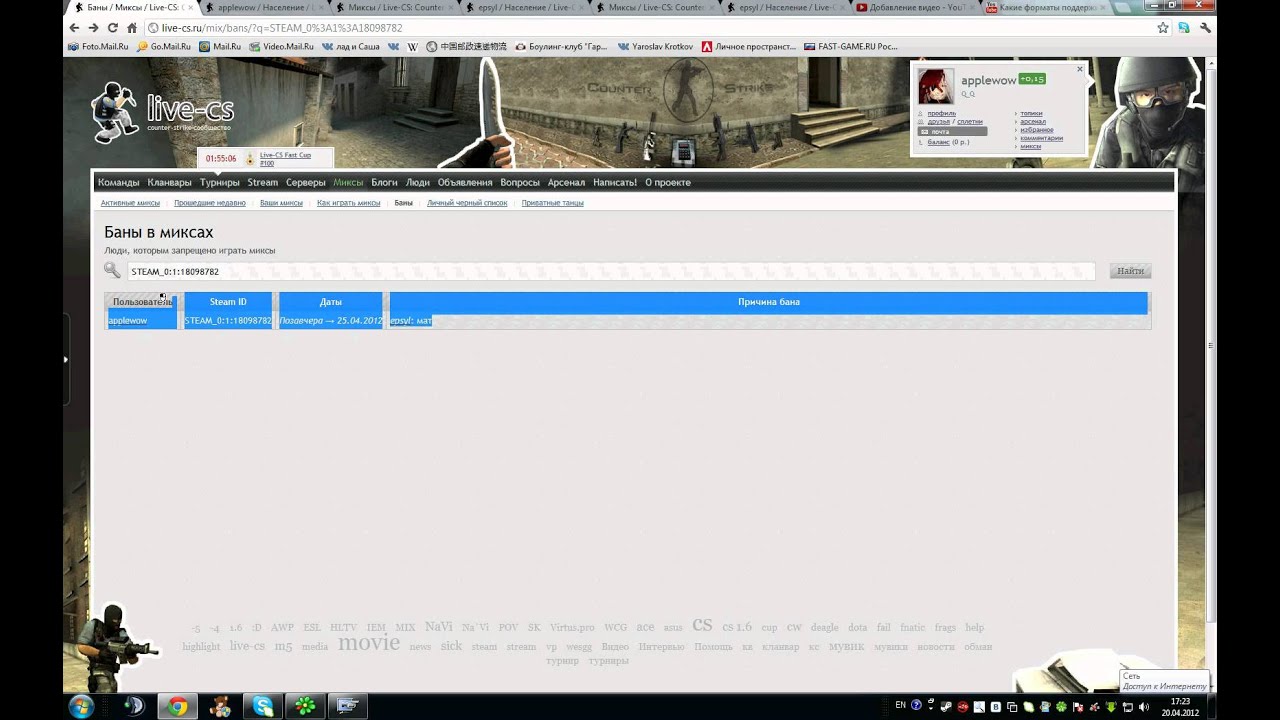This screenshot has height=720, width=1280.
Task: Open the Windows Start menu
Action: pyautogui.click(x=81, y=706)
